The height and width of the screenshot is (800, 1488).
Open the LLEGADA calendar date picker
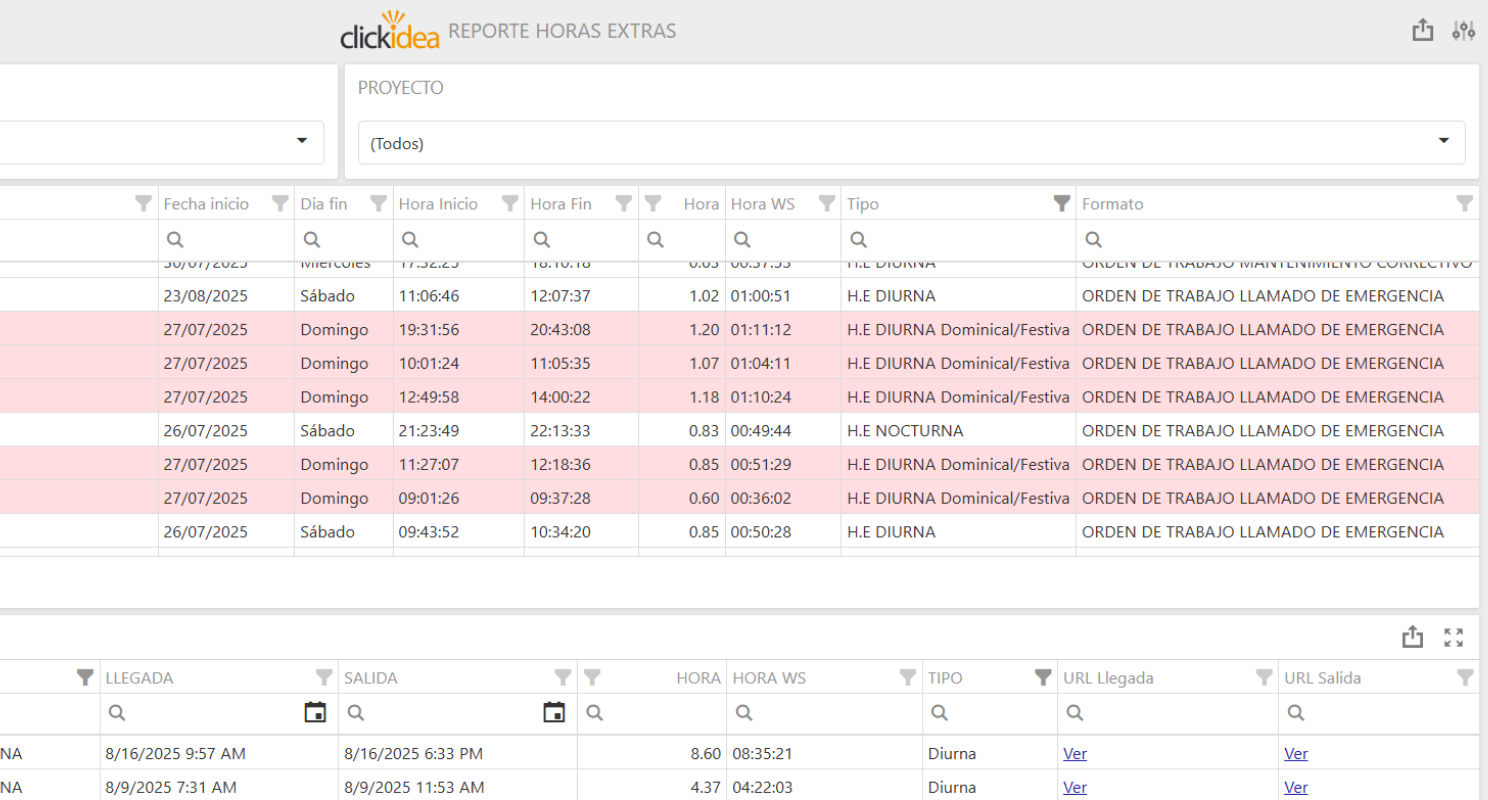point(315,712)
